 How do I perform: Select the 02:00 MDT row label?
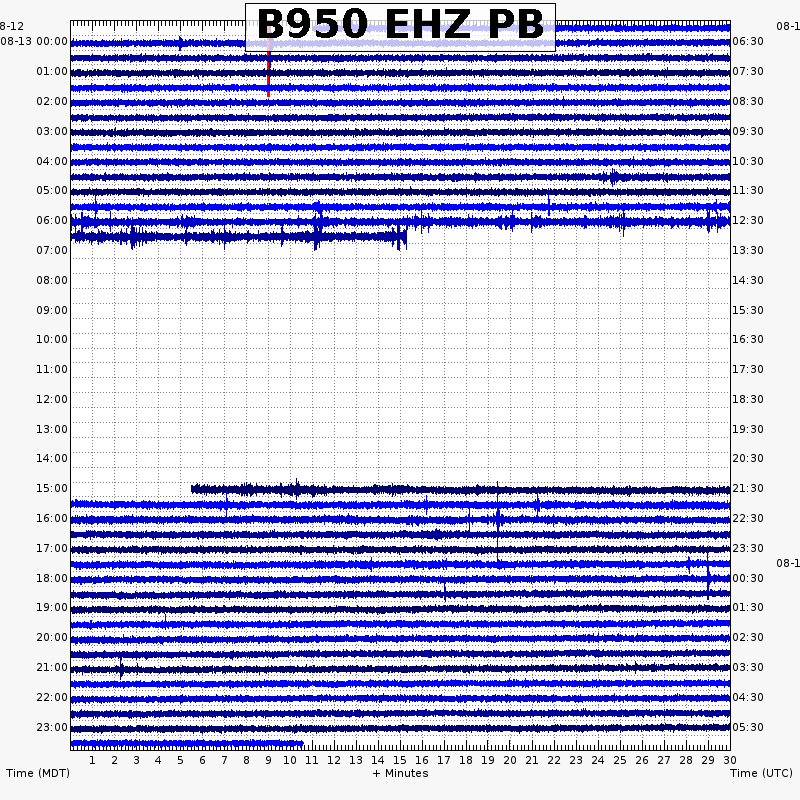click(x=52, y=102)
